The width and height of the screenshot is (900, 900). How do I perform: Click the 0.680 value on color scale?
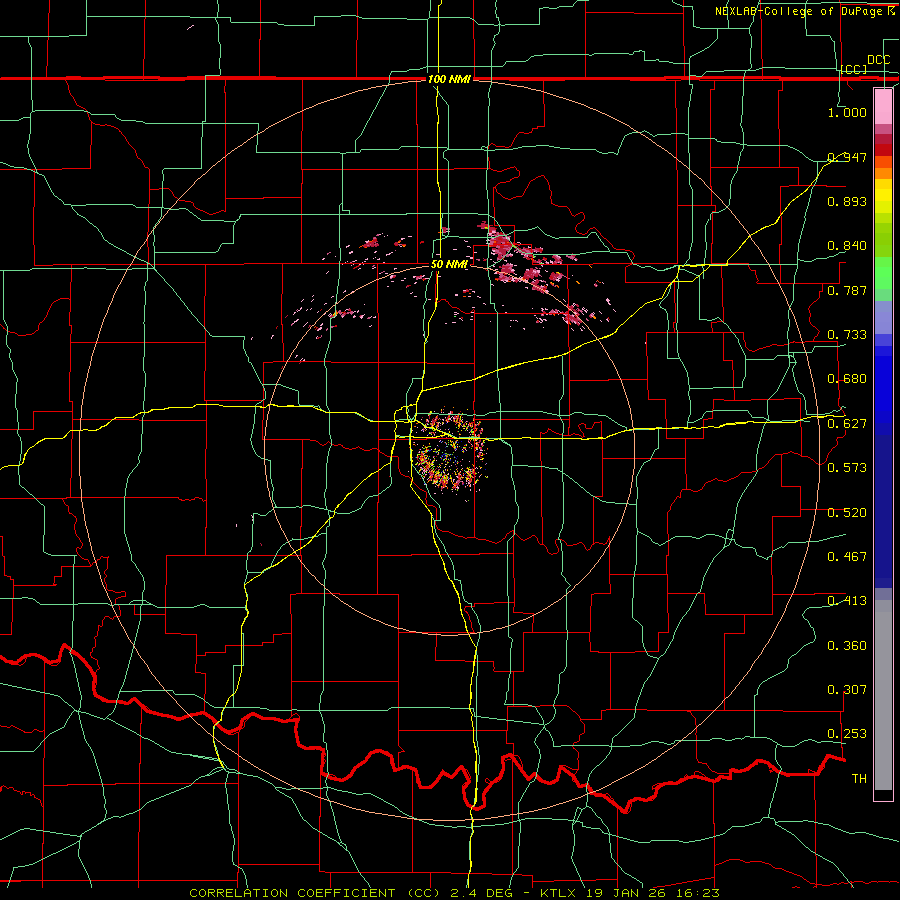click(x=847, y=379)
